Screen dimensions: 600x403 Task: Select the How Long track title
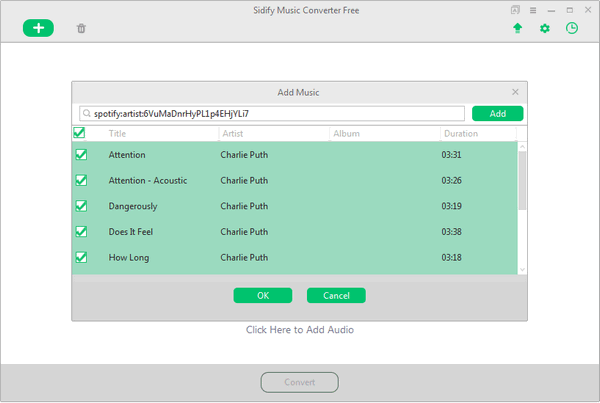click(129, 258)
